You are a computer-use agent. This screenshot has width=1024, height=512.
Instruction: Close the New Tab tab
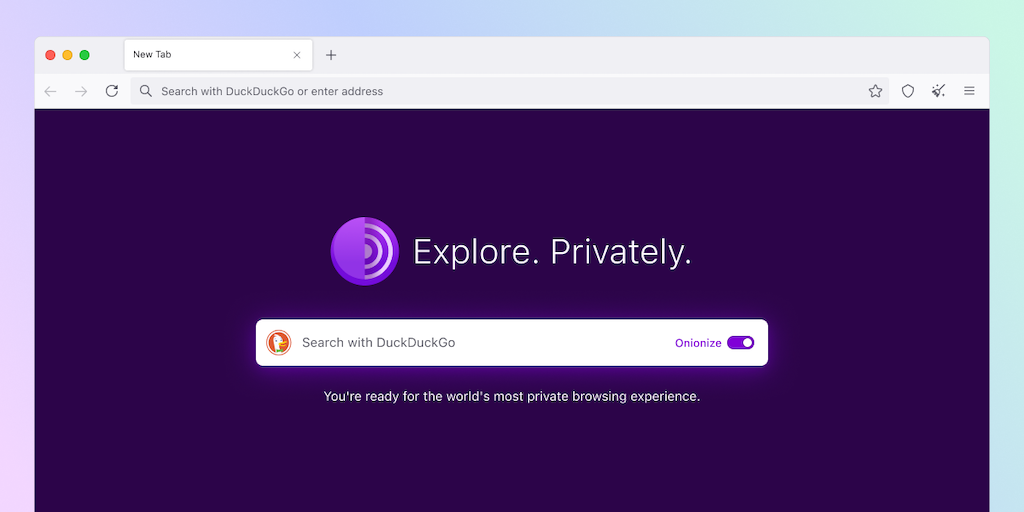(296, 55)
